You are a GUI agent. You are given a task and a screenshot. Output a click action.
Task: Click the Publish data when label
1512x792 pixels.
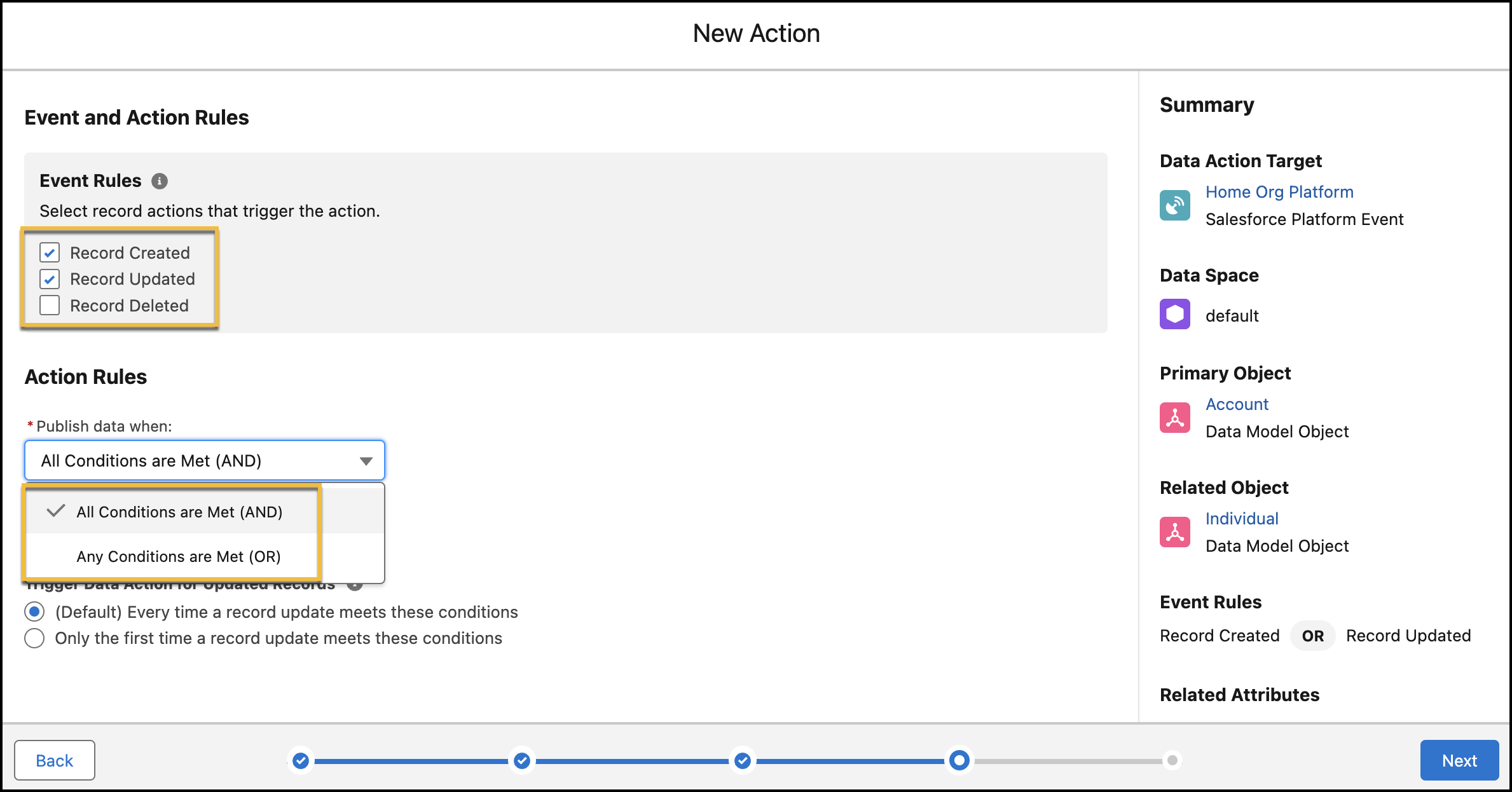[104, 427]
